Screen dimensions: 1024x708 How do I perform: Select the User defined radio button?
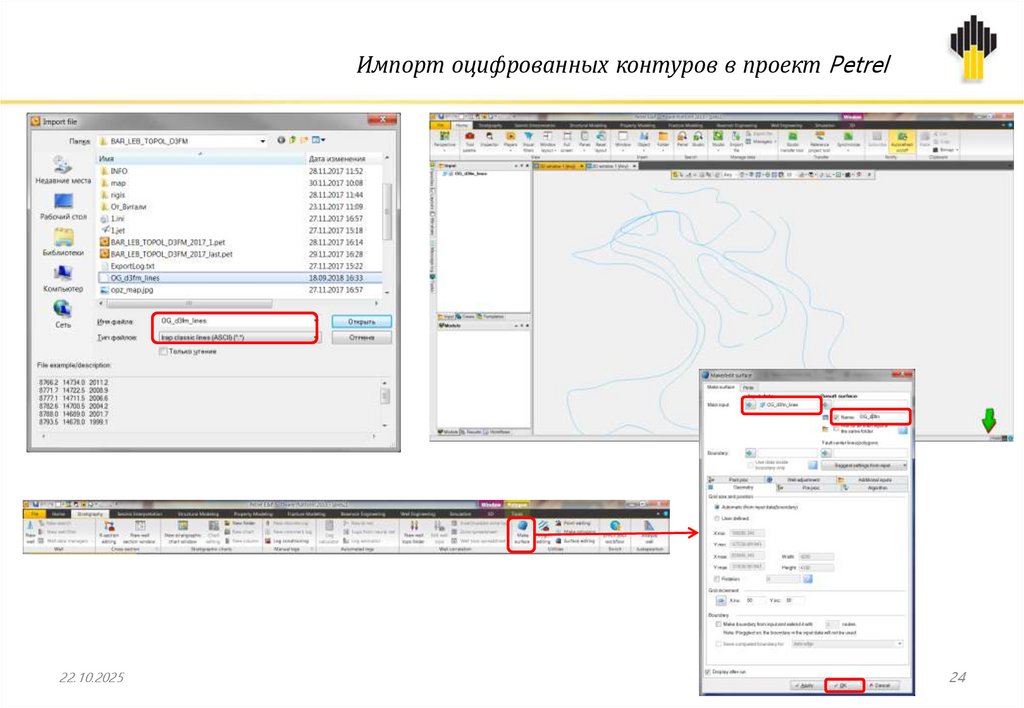(717, 518)
